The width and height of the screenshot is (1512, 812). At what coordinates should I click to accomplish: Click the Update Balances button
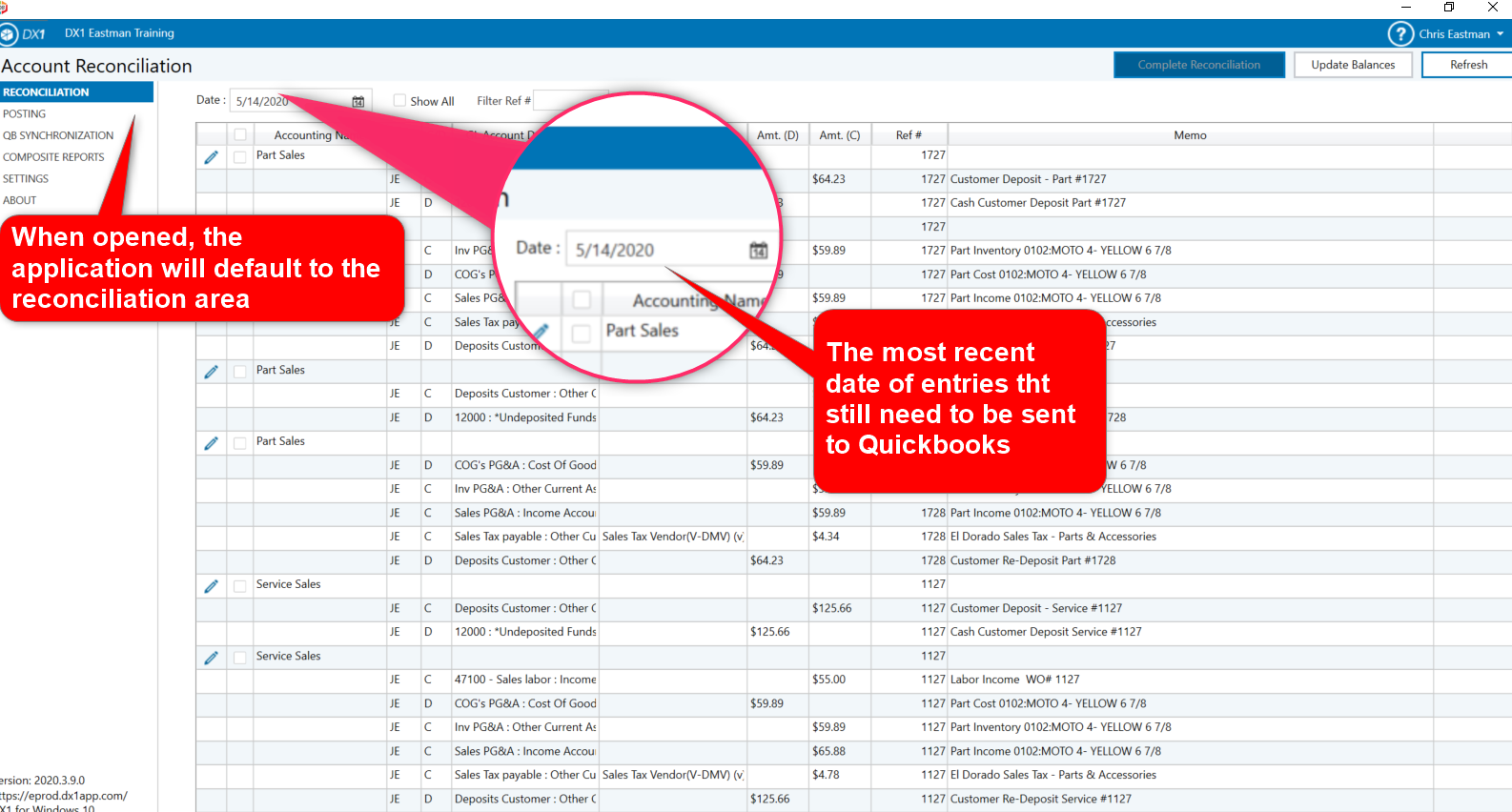[x=1353, y=65]
